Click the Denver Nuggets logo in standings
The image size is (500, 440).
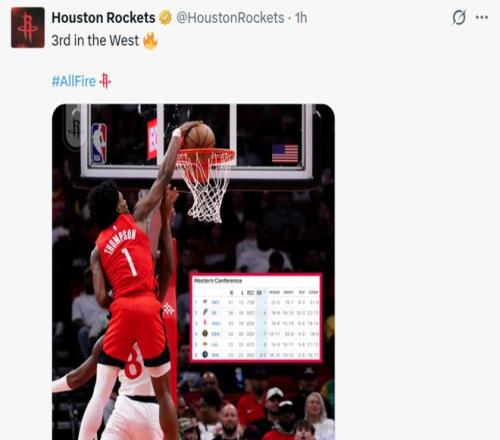(x=205, y=333)
